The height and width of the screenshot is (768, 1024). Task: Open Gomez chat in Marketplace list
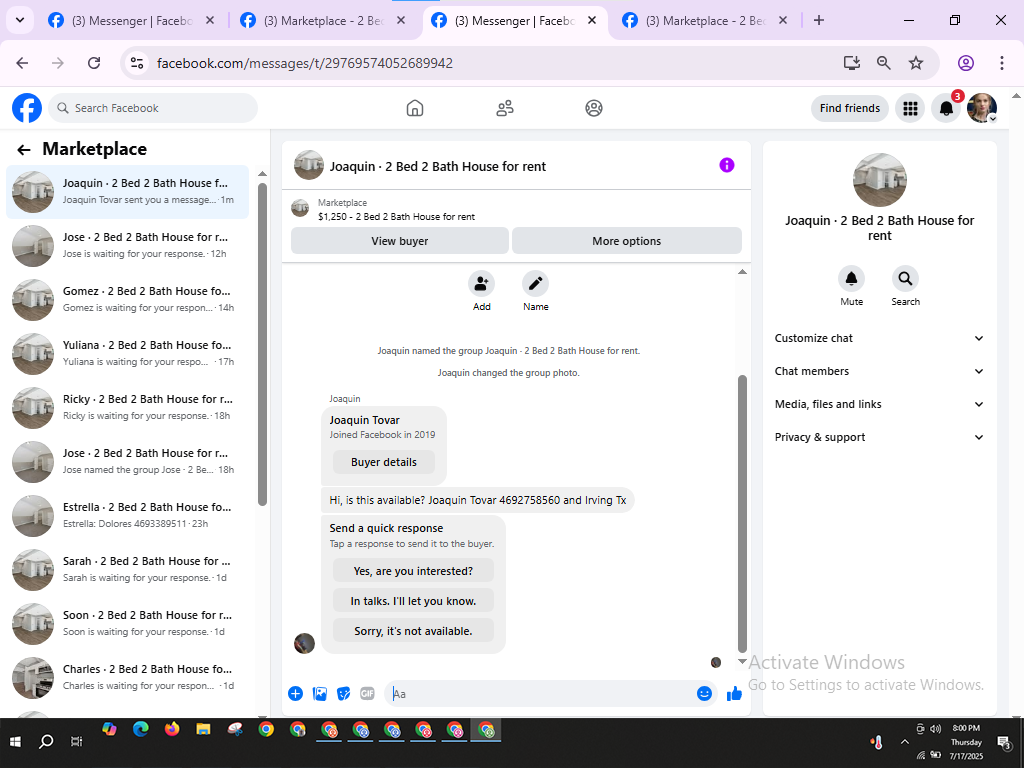(128, 299)
